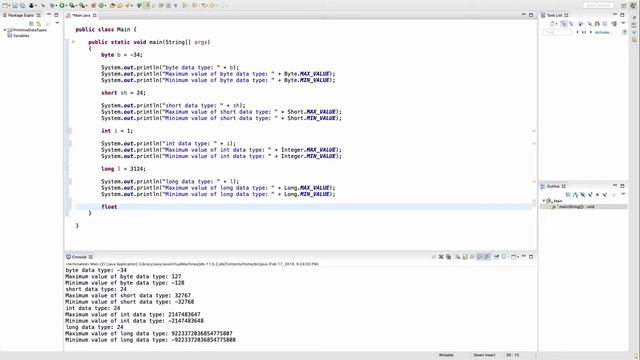This screenshot has width=640, height=360.
Task: Toggle Categorized presentation in Task List
Action: (x=564, y=24)
